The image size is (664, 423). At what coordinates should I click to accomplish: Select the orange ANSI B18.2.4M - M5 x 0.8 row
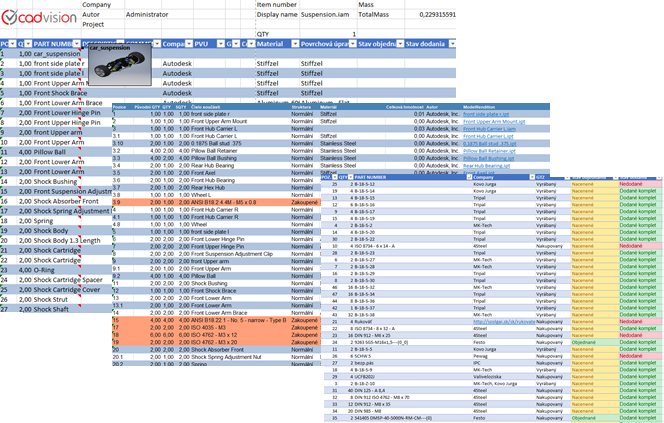point(216,202)
